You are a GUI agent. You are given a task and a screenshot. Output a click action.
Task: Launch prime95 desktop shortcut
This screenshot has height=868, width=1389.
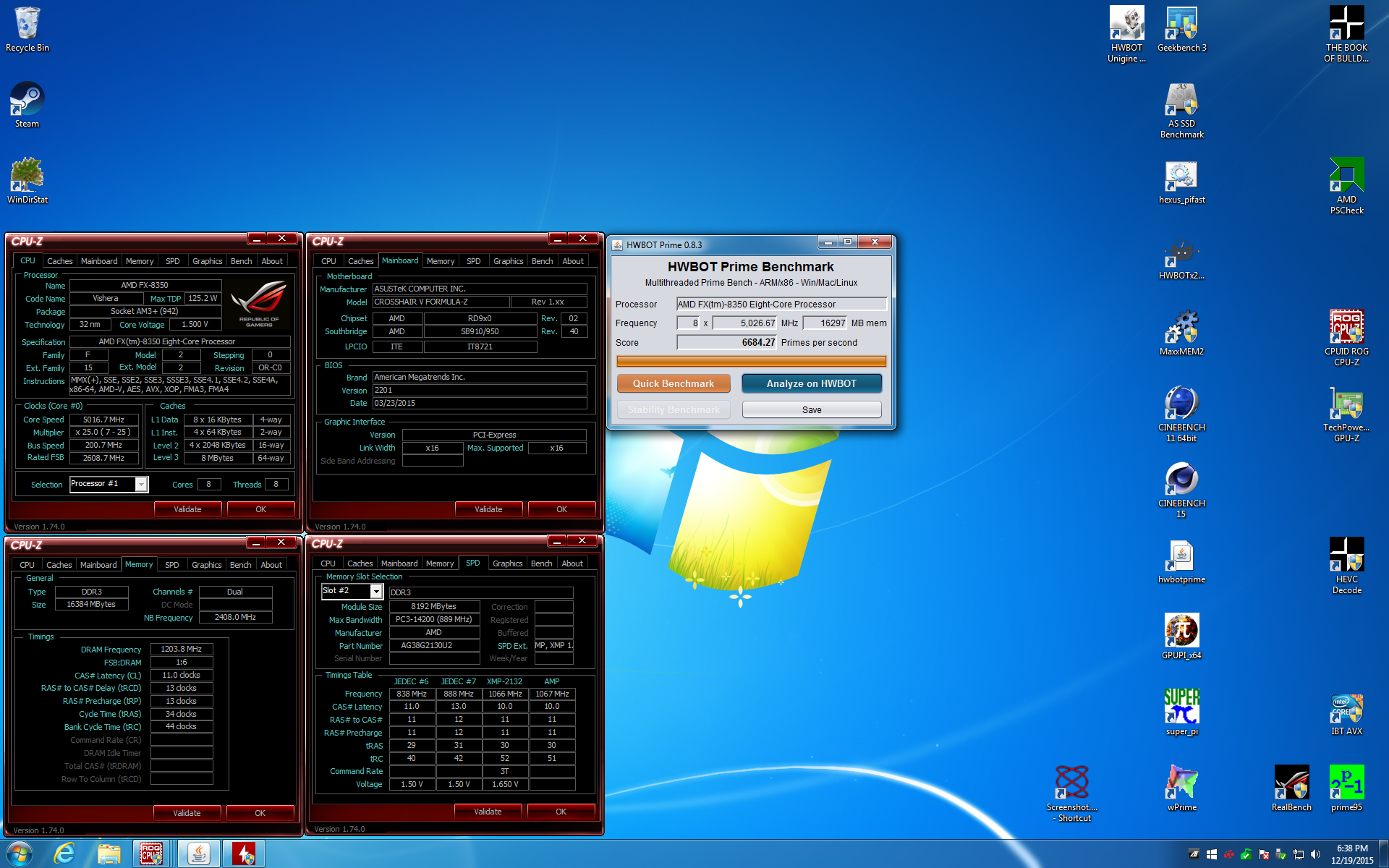tap(1346, 789)
